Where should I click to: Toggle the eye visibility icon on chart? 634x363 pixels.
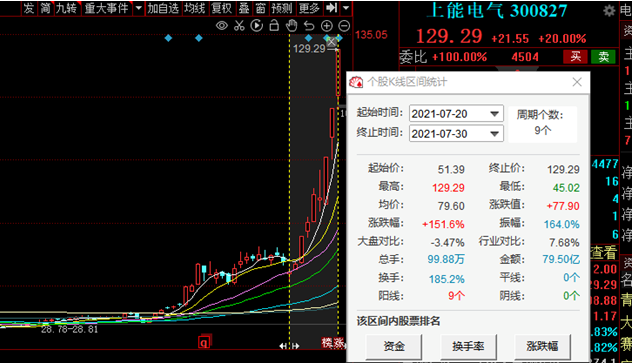pos(222,26)
